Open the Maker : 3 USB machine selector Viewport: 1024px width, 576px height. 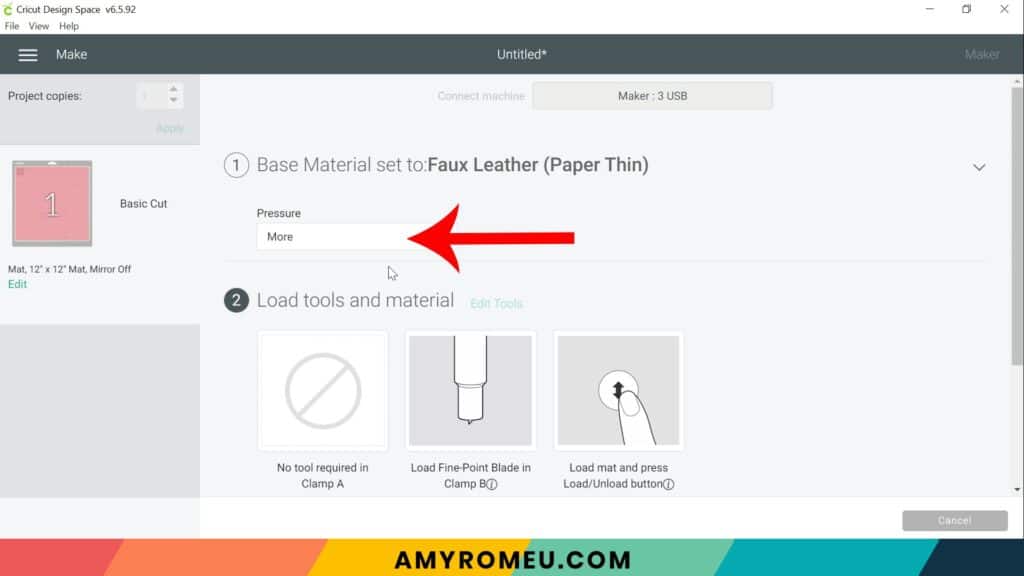click(652, 96)
